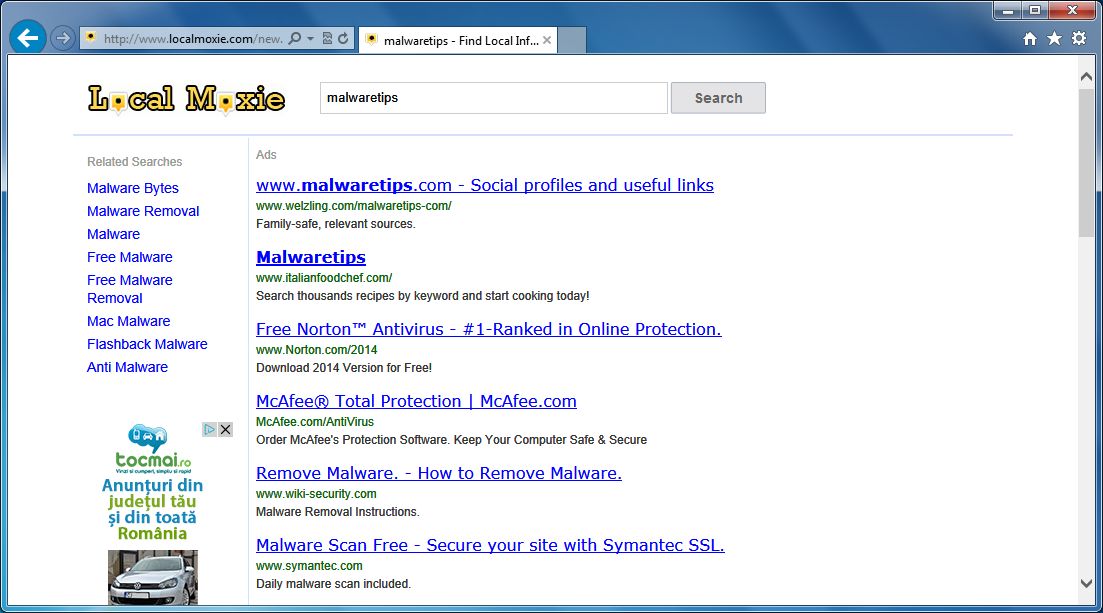Maximize the browser window
This screenshot has height=613, width=1103.
tap(1035, 10)
